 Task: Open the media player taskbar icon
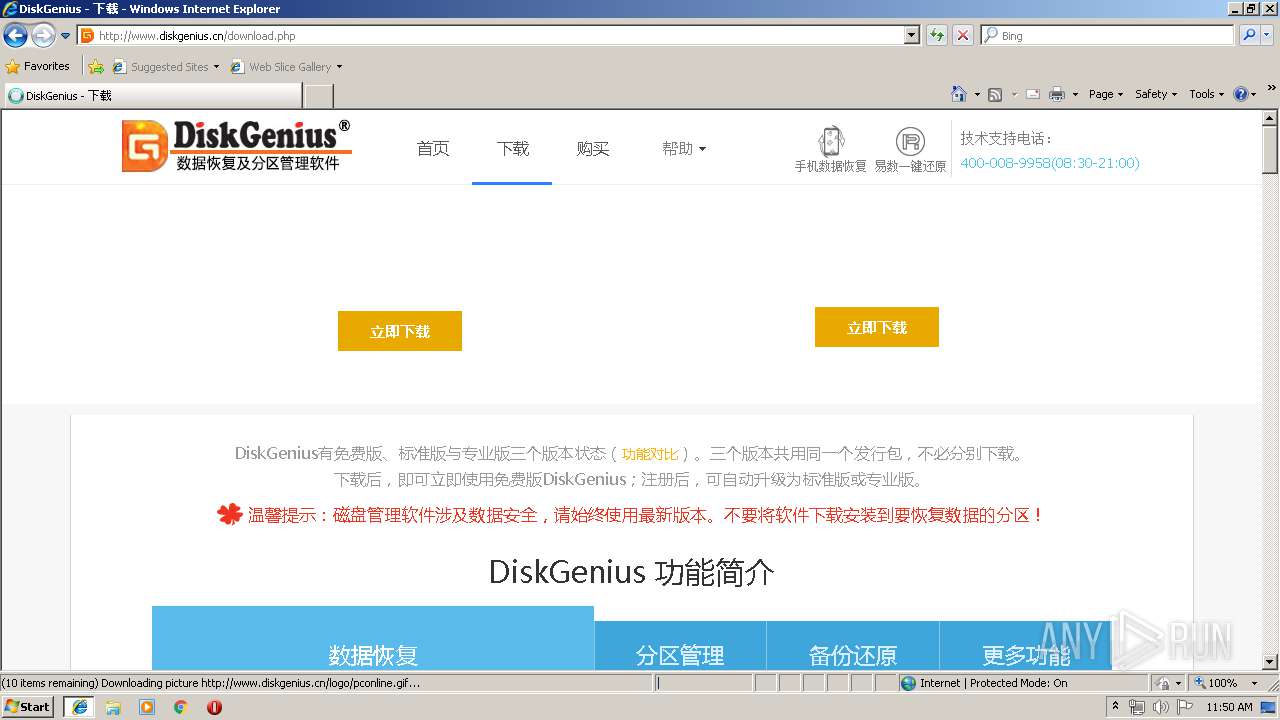coord(147,707)
